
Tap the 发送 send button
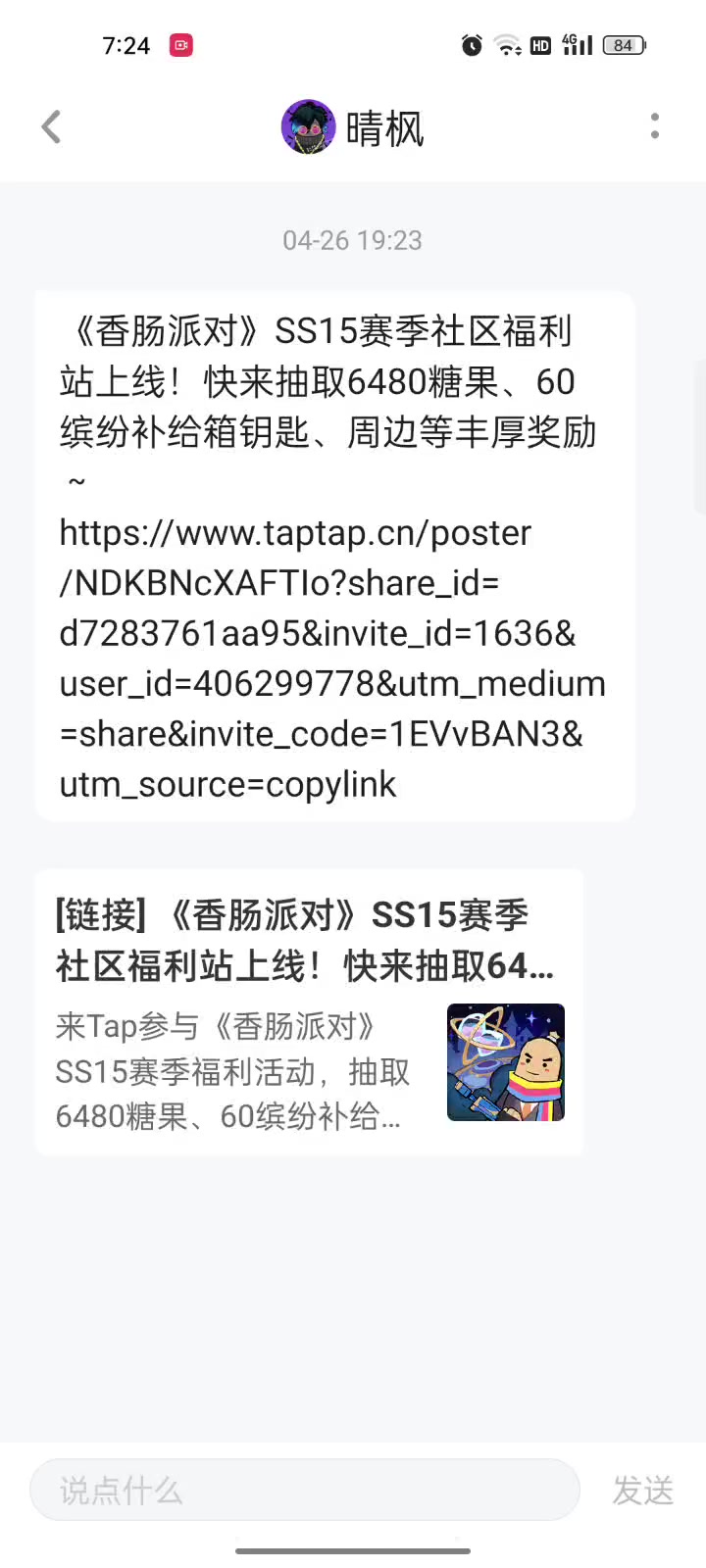tap(643, 1491)
